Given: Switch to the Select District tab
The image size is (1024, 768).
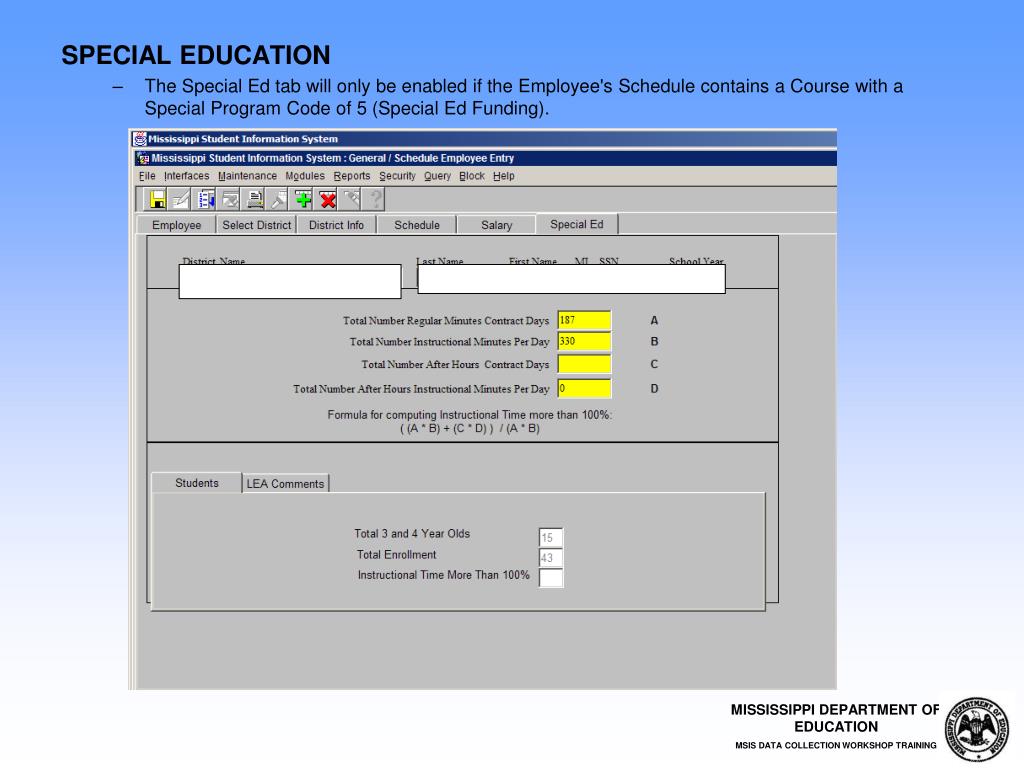Looking at the screenshot, I should [x=257, y=225].
